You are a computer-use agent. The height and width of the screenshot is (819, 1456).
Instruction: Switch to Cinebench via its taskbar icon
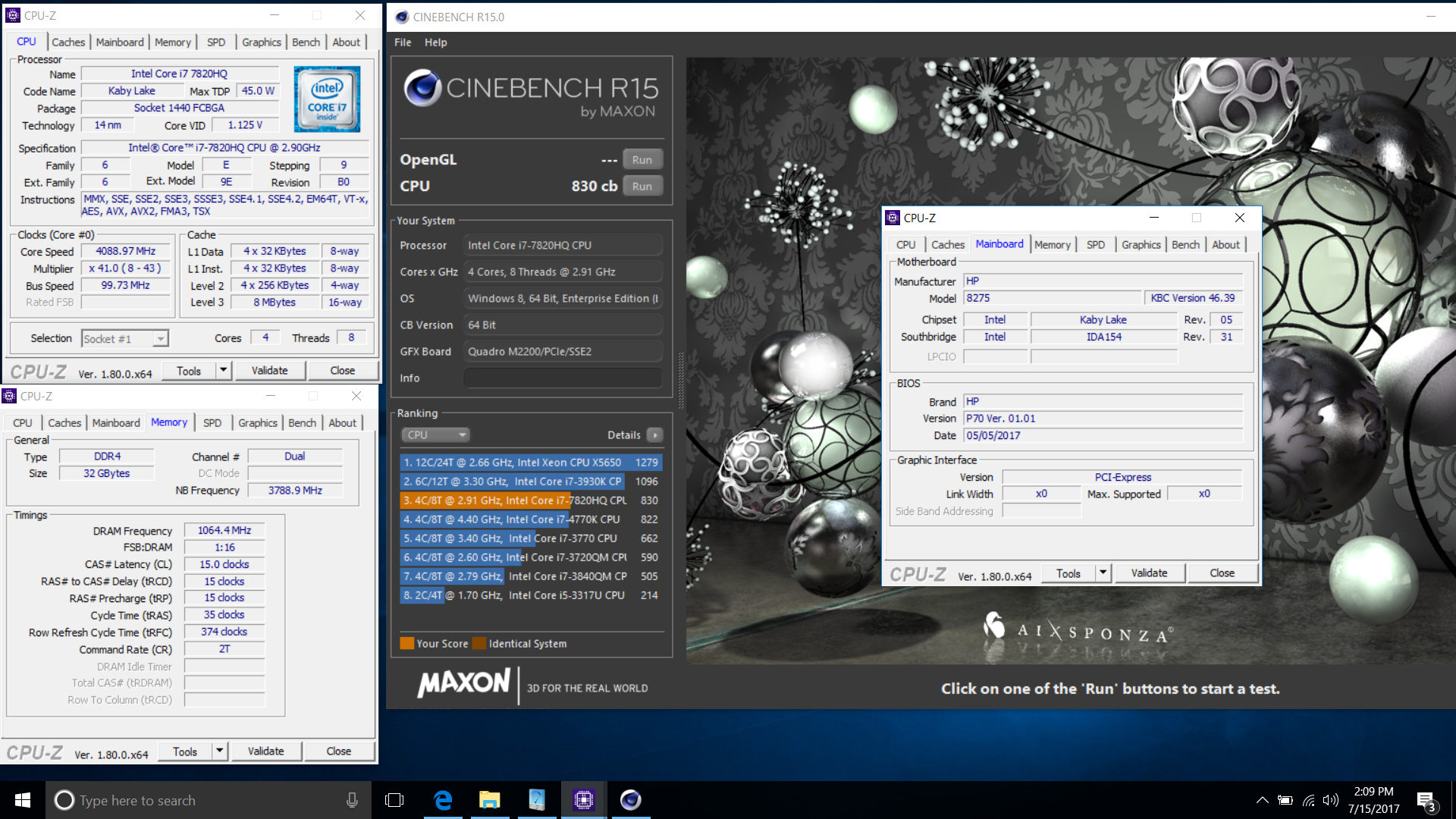630,800
